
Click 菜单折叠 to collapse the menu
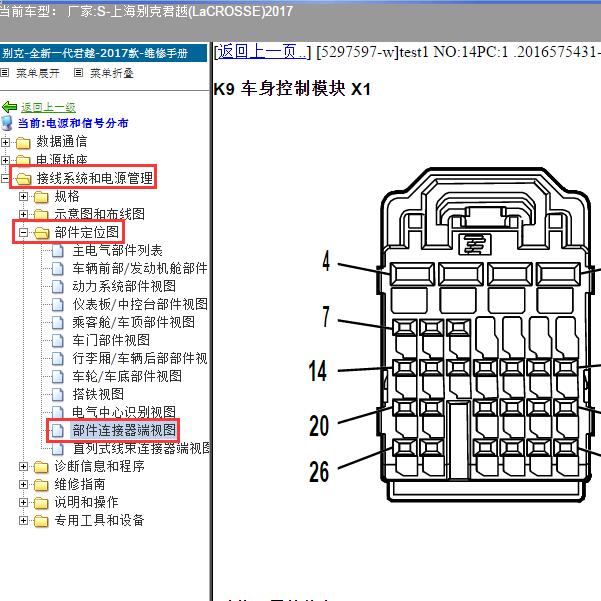tap(112, 73)
